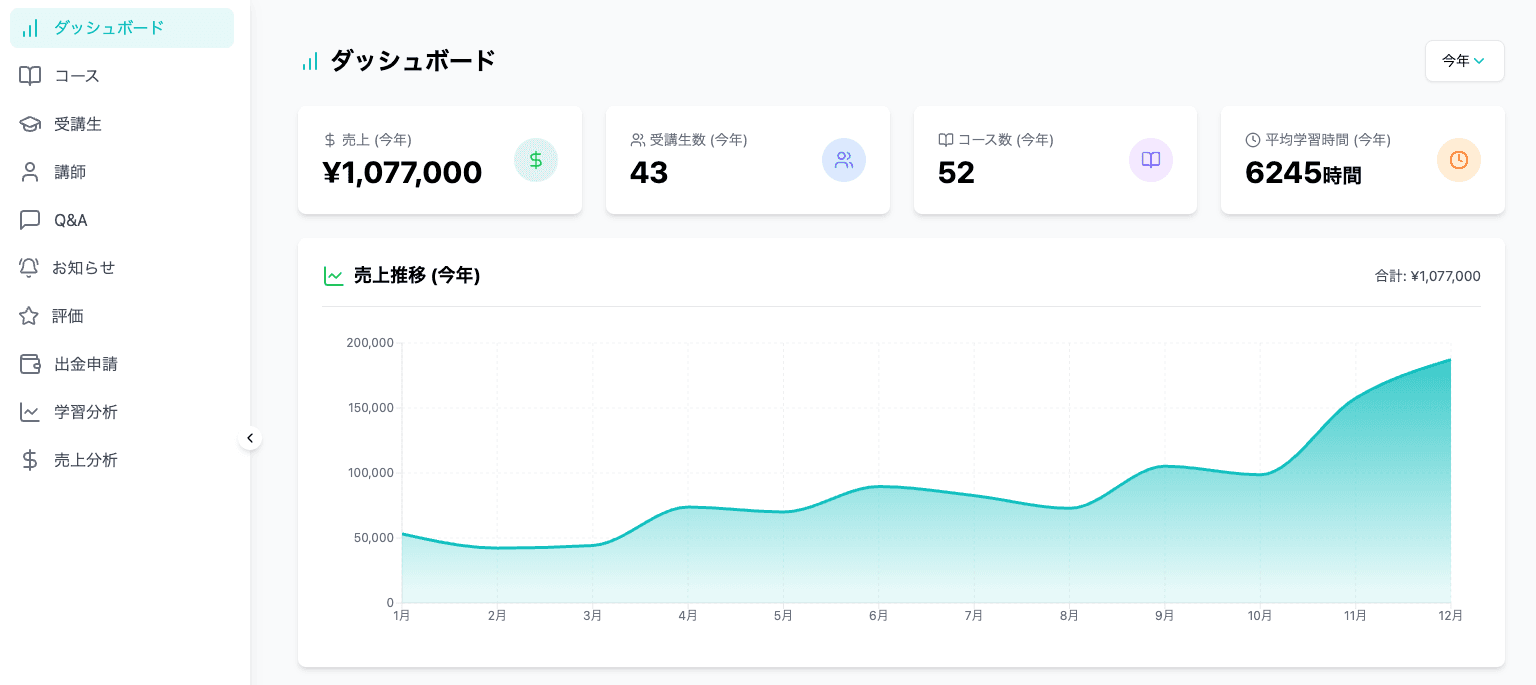Screen dimensions: 1536x685
Task: Go to the 講師 page
Action: [70, 172]
